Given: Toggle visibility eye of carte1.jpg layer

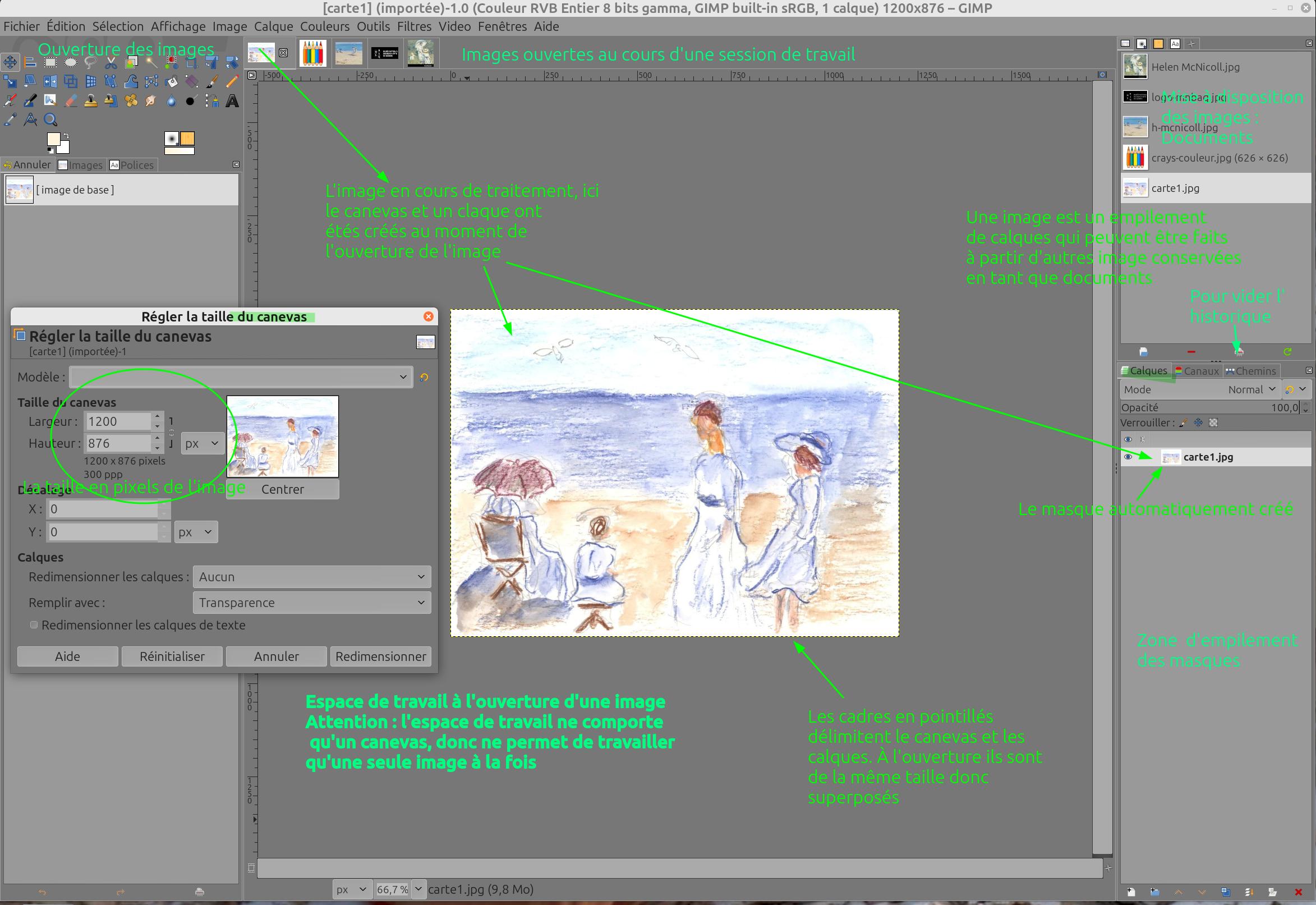Looking at the screenshot, I should [1128, 457].
